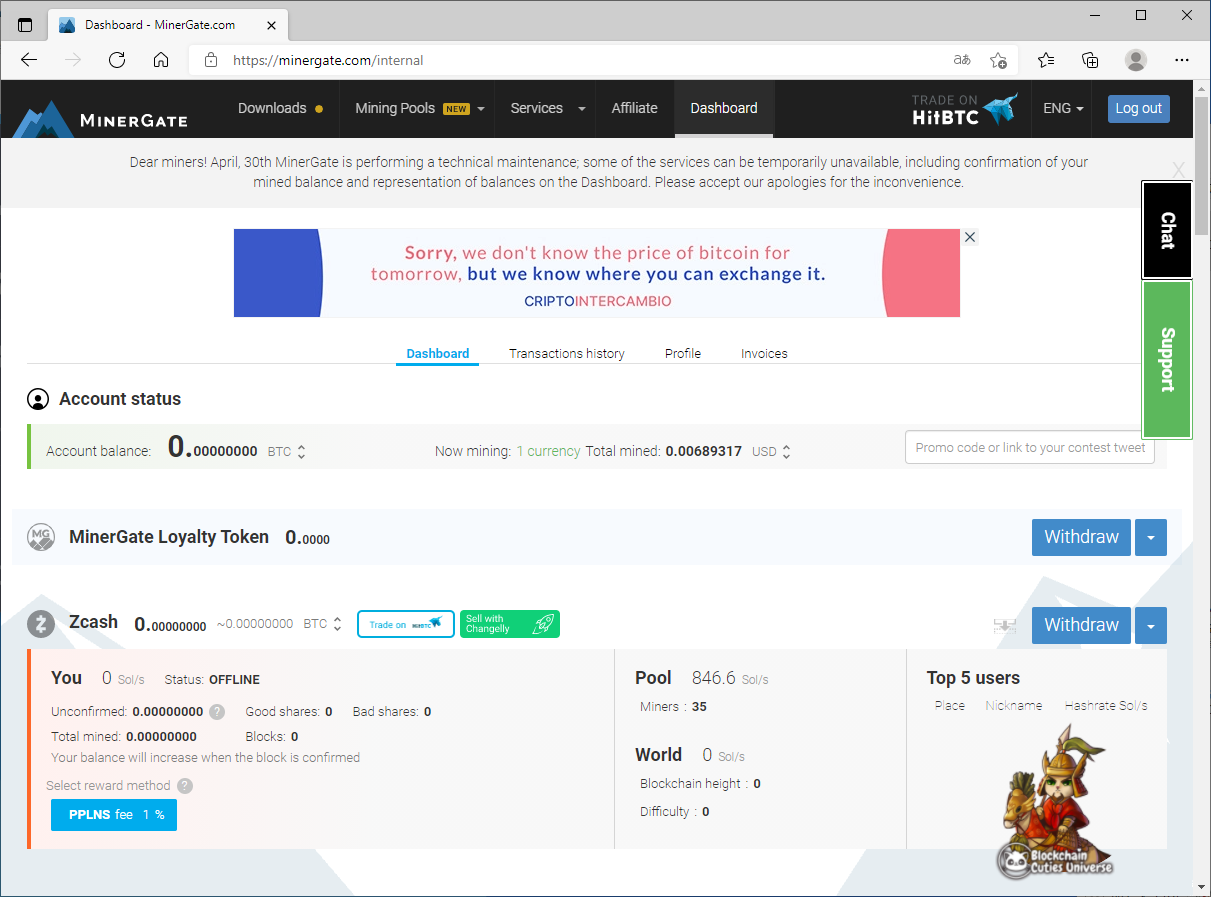Switch to Transactions history tab
1211x897 pixels.
pos(567,354)
